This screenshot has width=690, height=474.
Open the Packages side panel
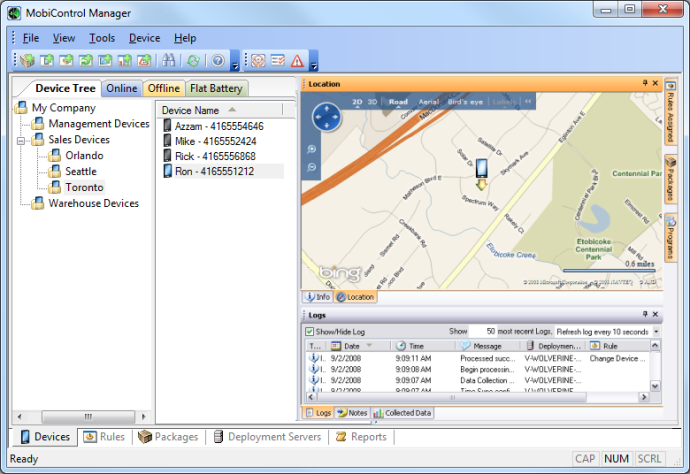coord(671,179)
